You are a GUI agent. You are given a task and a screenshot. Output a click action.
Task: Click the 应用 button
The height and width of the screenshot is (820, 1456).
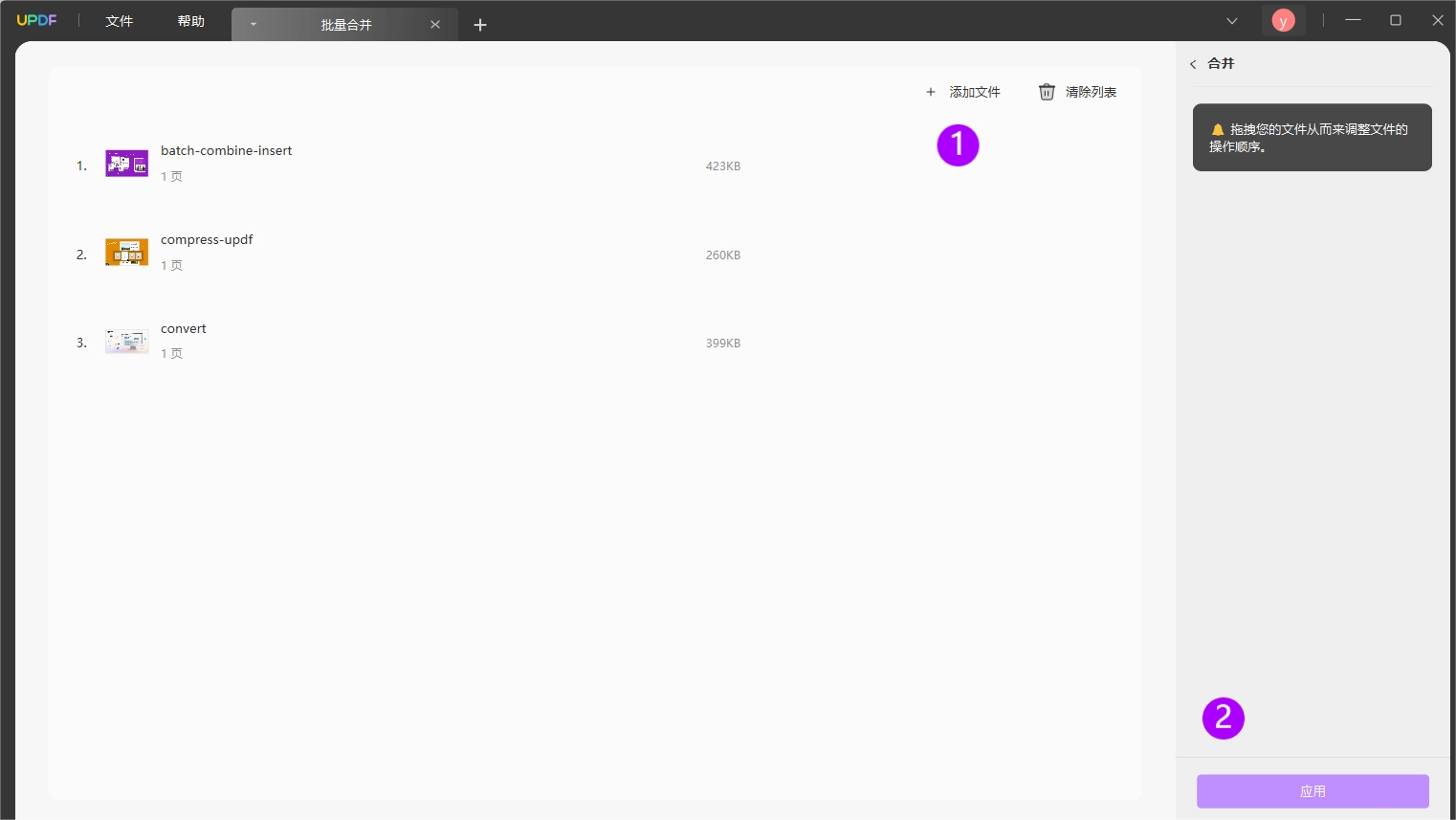coord(1313,791)
